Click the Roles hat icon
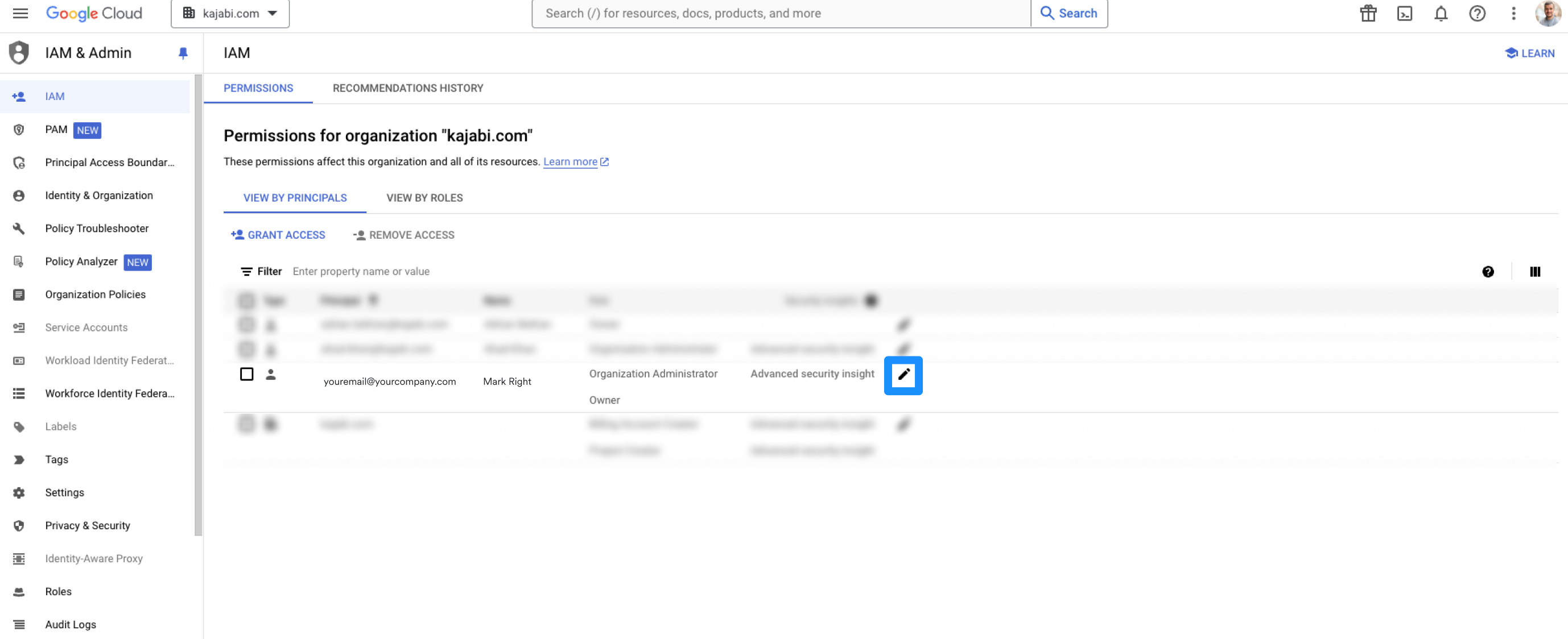 coord(19,592)
